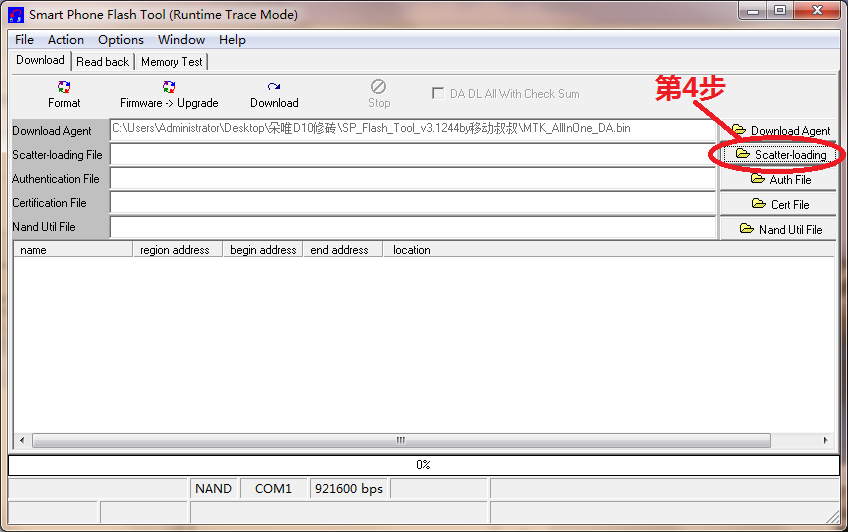Open the Help menu

(232, 39)
